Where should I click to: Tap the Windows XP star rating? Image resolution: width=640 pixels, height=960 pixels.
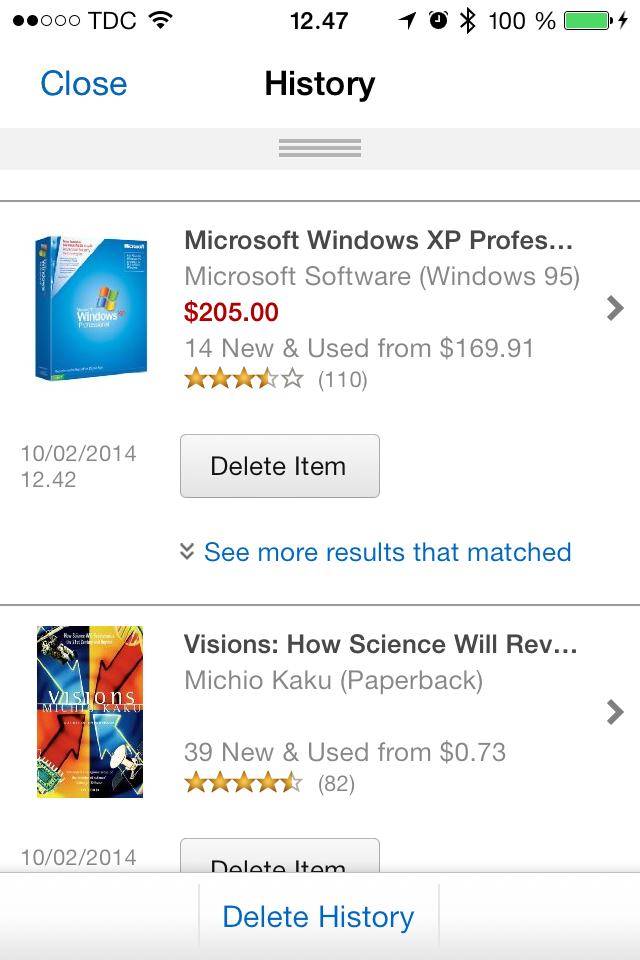coord(243,379)
